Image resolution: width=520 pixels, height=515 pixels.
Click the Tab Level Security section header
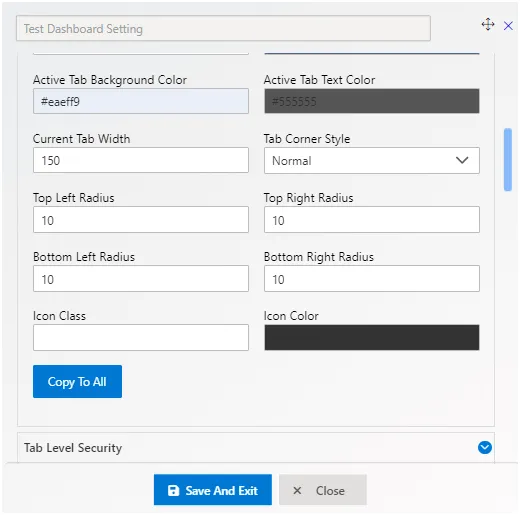(256, 448)
